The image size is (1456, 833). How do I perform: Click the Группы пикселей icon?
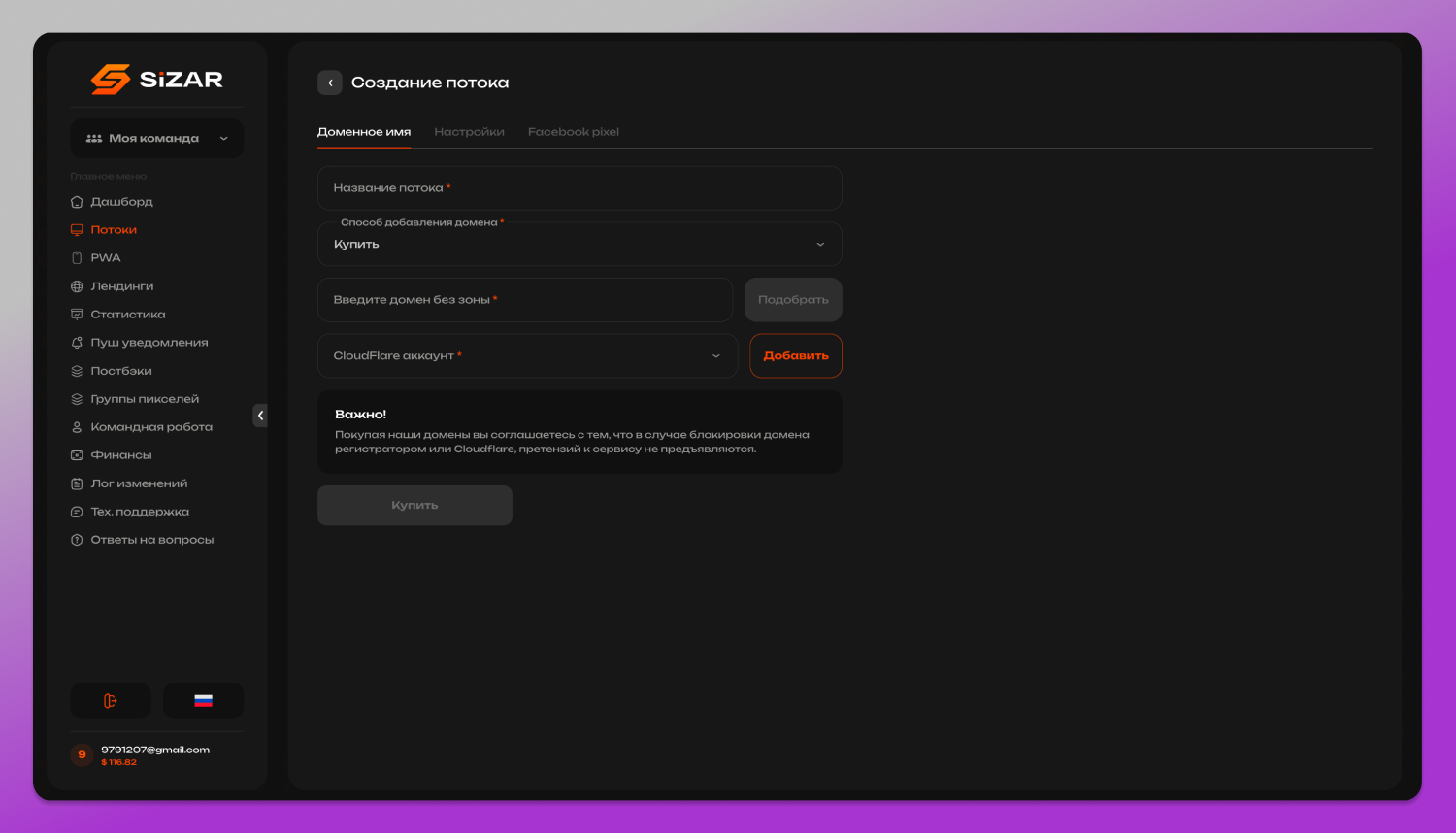click(x=77, y=399)
